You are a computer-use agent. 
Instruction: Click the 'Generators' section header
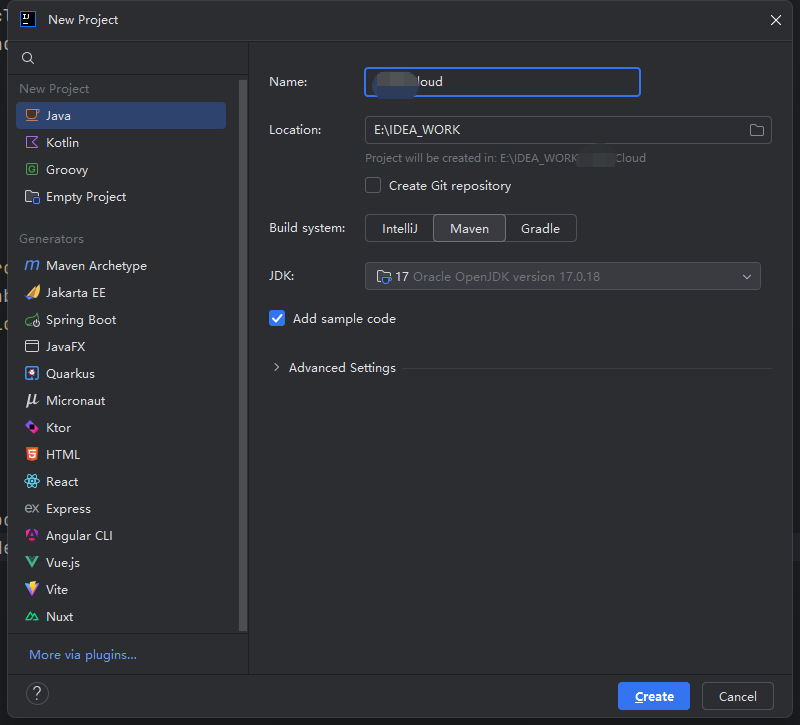[x=52, y=239]
